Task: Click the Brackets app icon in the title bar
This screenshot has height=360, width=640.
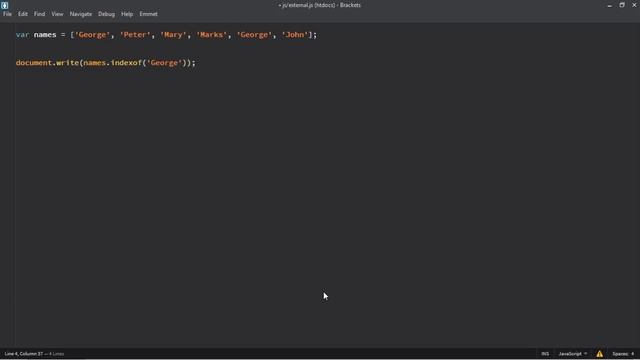Action: (x=4, y=5)
